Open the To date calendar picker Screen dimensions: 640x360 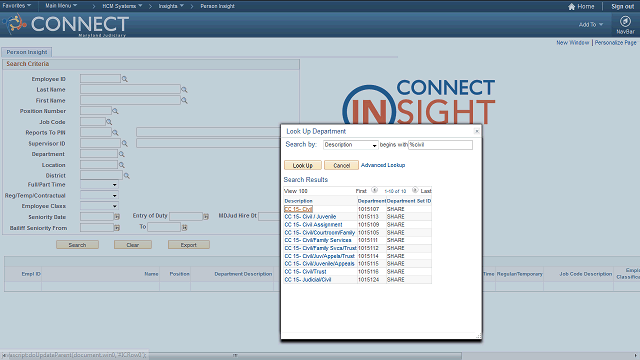[x=184, y=228]
